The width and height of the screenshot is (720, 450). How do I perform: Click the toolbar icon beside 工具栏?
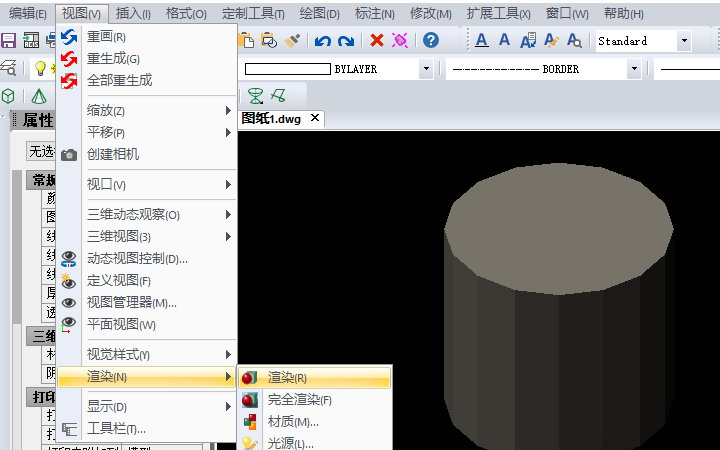[x=69, y=429]
